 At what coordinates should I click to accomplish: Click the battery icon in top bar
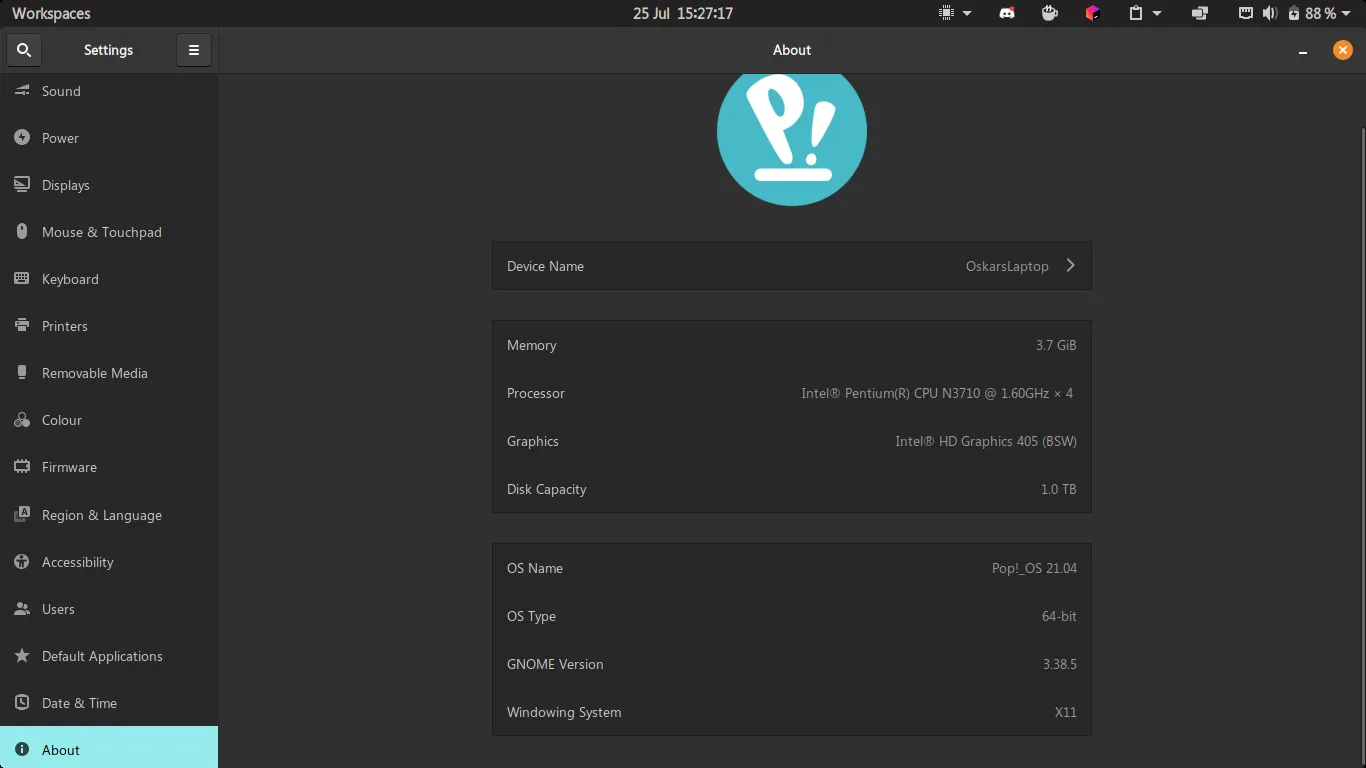point(1294,13)
